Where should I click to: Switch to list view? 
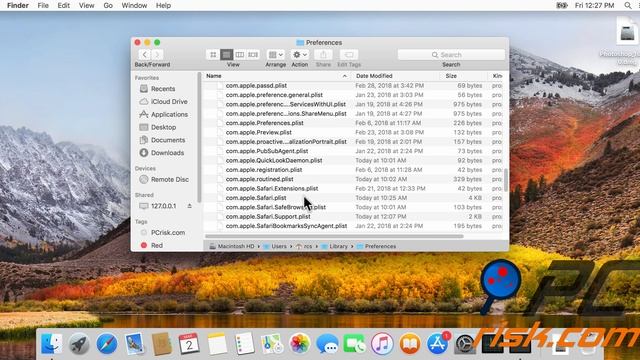pos(227,55)
